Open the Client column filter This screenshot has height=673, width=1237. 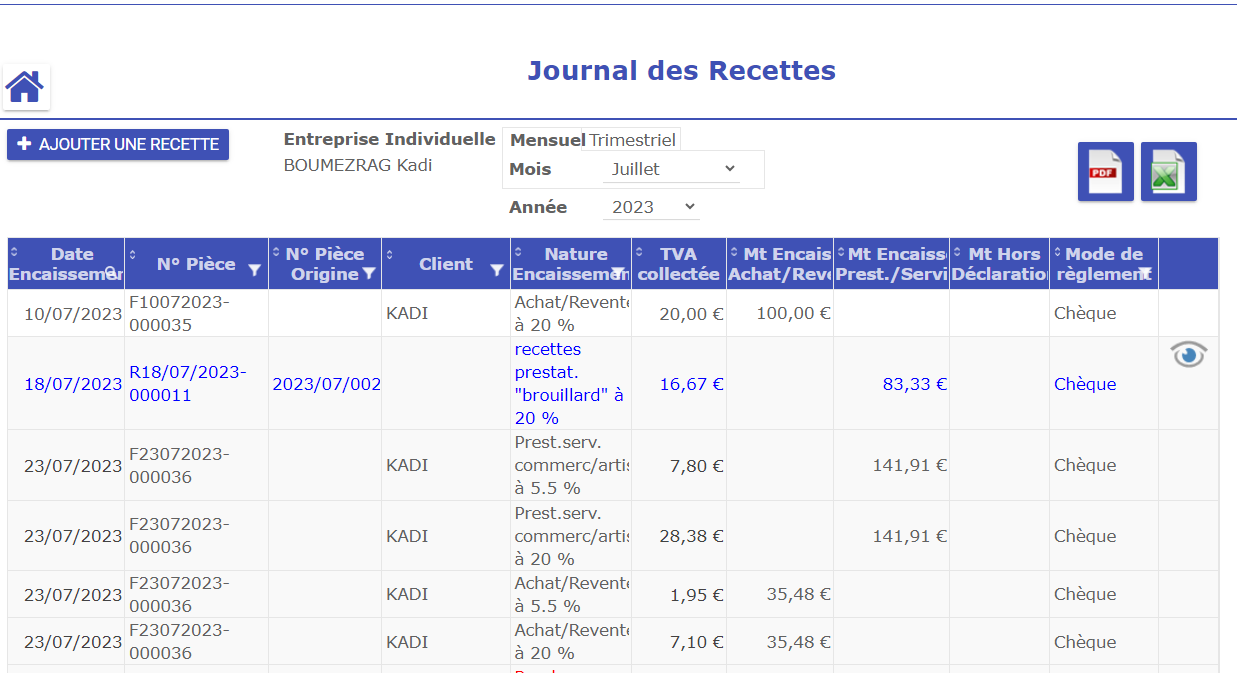click(496, 270)
